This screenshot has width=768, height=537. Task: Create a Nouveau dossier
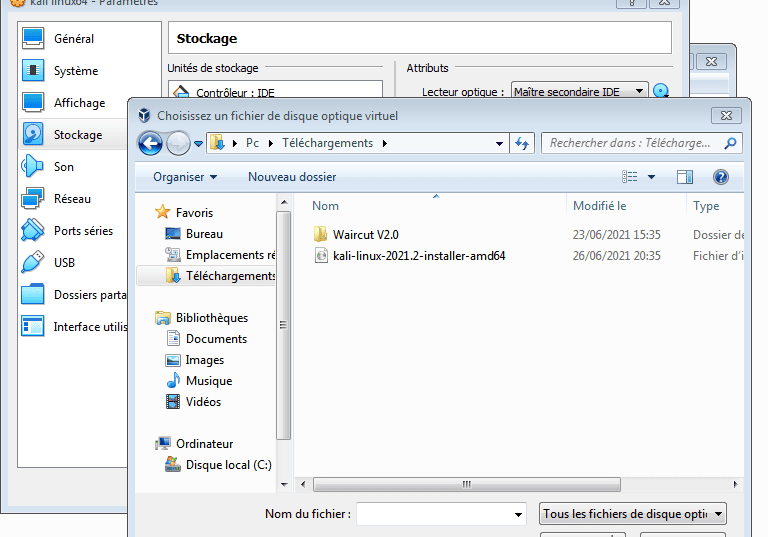[292, 177]
